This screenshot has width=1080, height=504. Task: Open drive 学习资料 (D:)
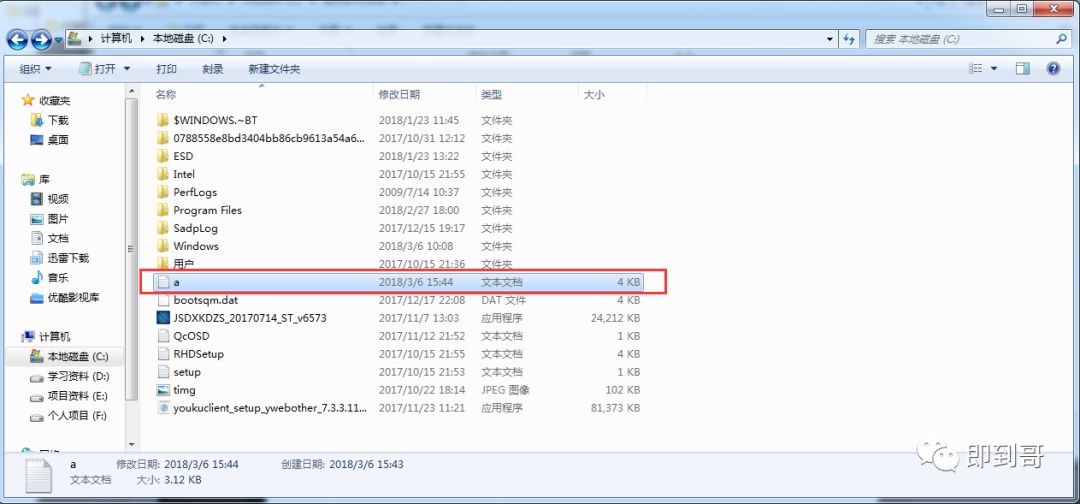coord(69,377)
